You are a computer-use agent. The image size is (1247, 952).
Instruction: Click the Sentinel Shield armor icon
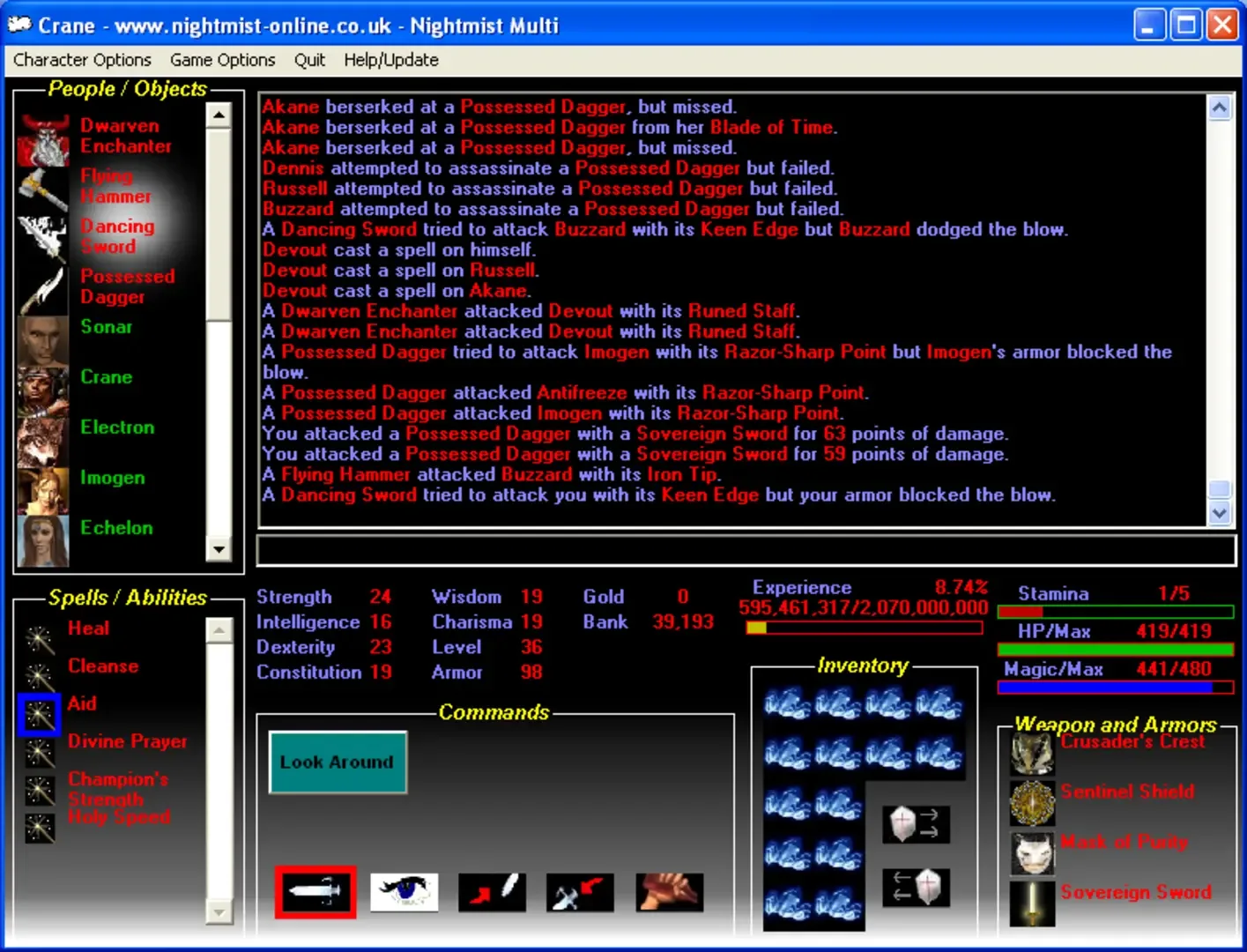click(x=1032, y=803)
